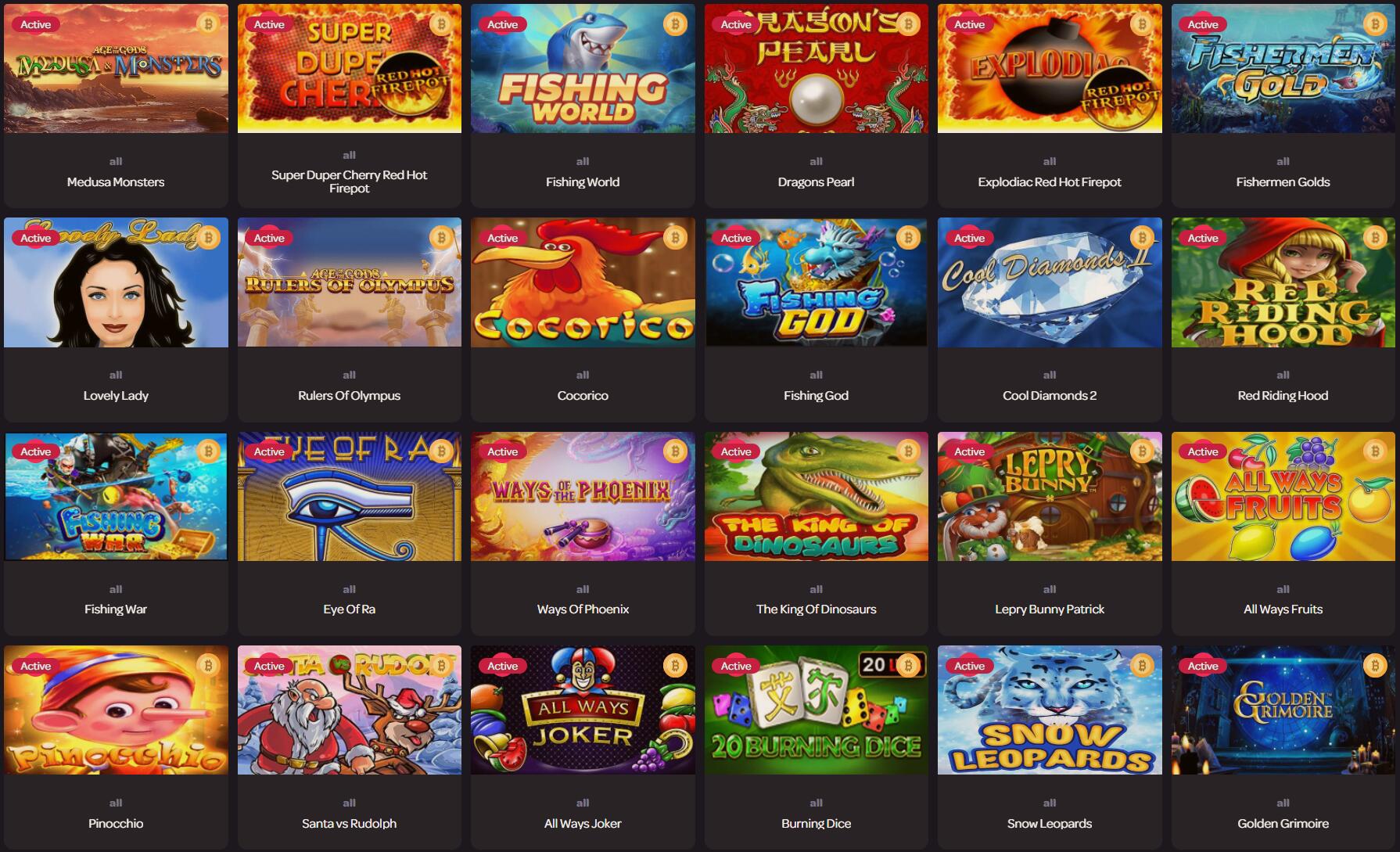
Task: Select the Ways Of Phoenix game title
Action: pos(583,609)
